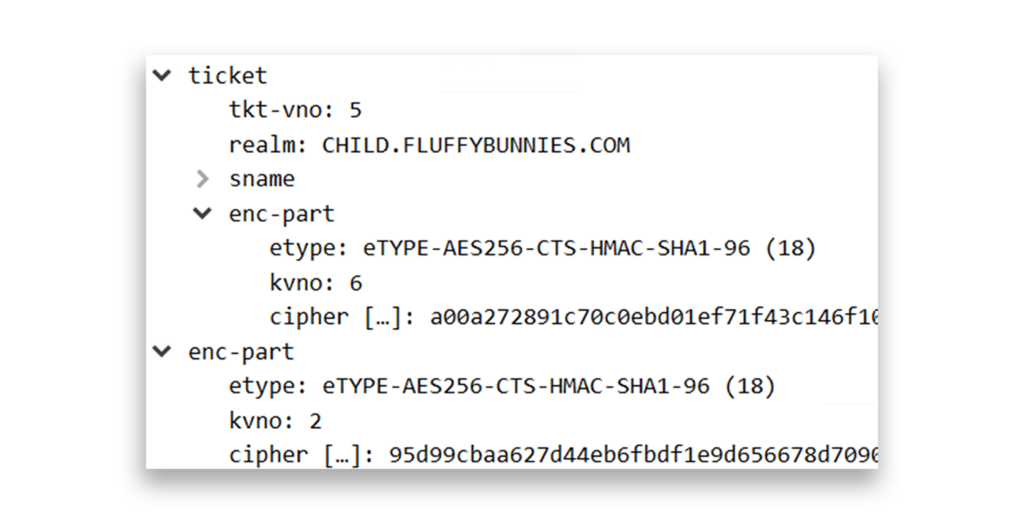Image resolution: width=1024 pixels, height=524 pixels.
Task: Select the tkt-vno: 5 row
Action: (x=294, y=110)
